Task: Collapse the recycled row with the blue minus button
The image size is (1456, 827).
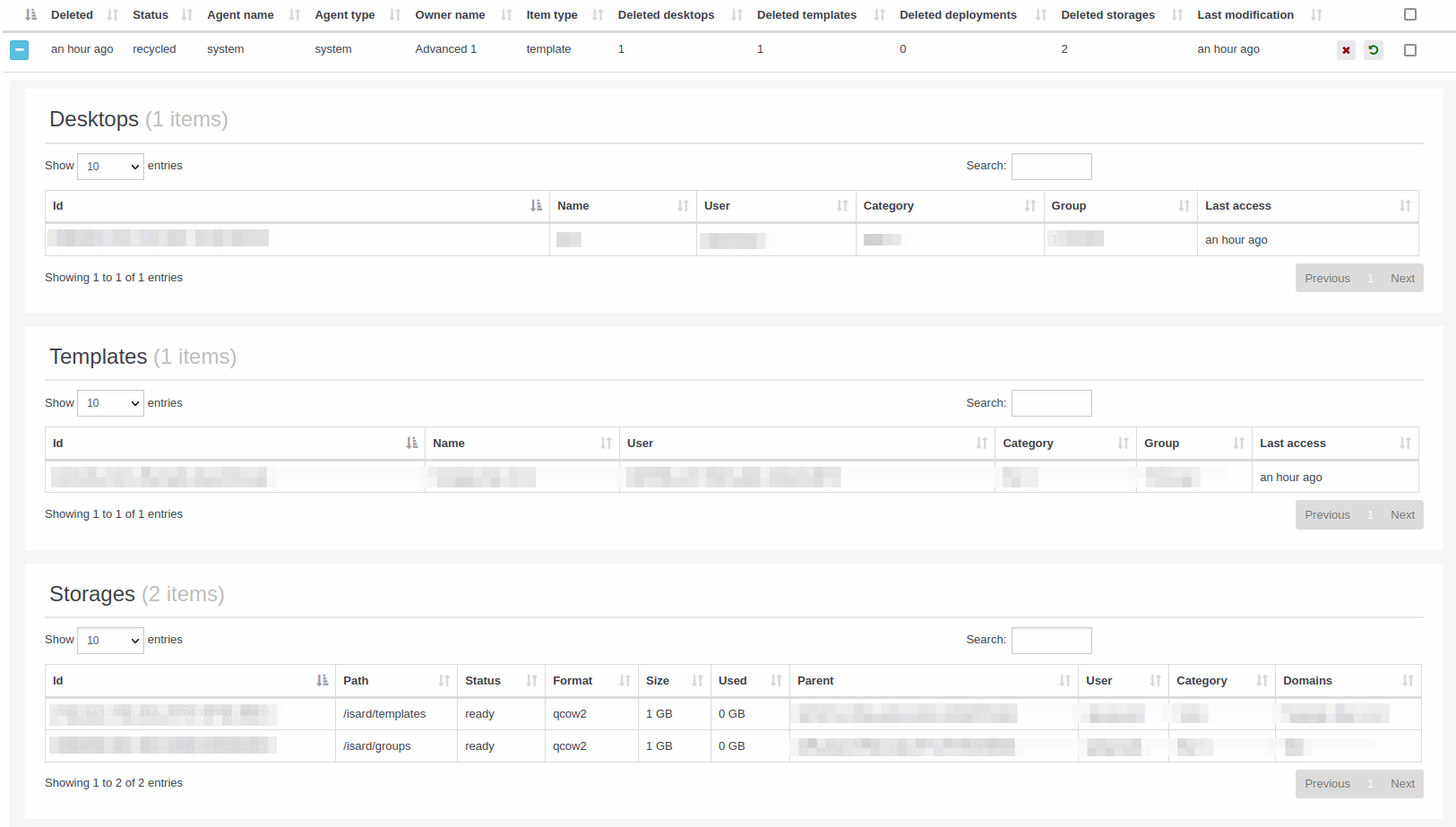Action: tap(19, 50)
